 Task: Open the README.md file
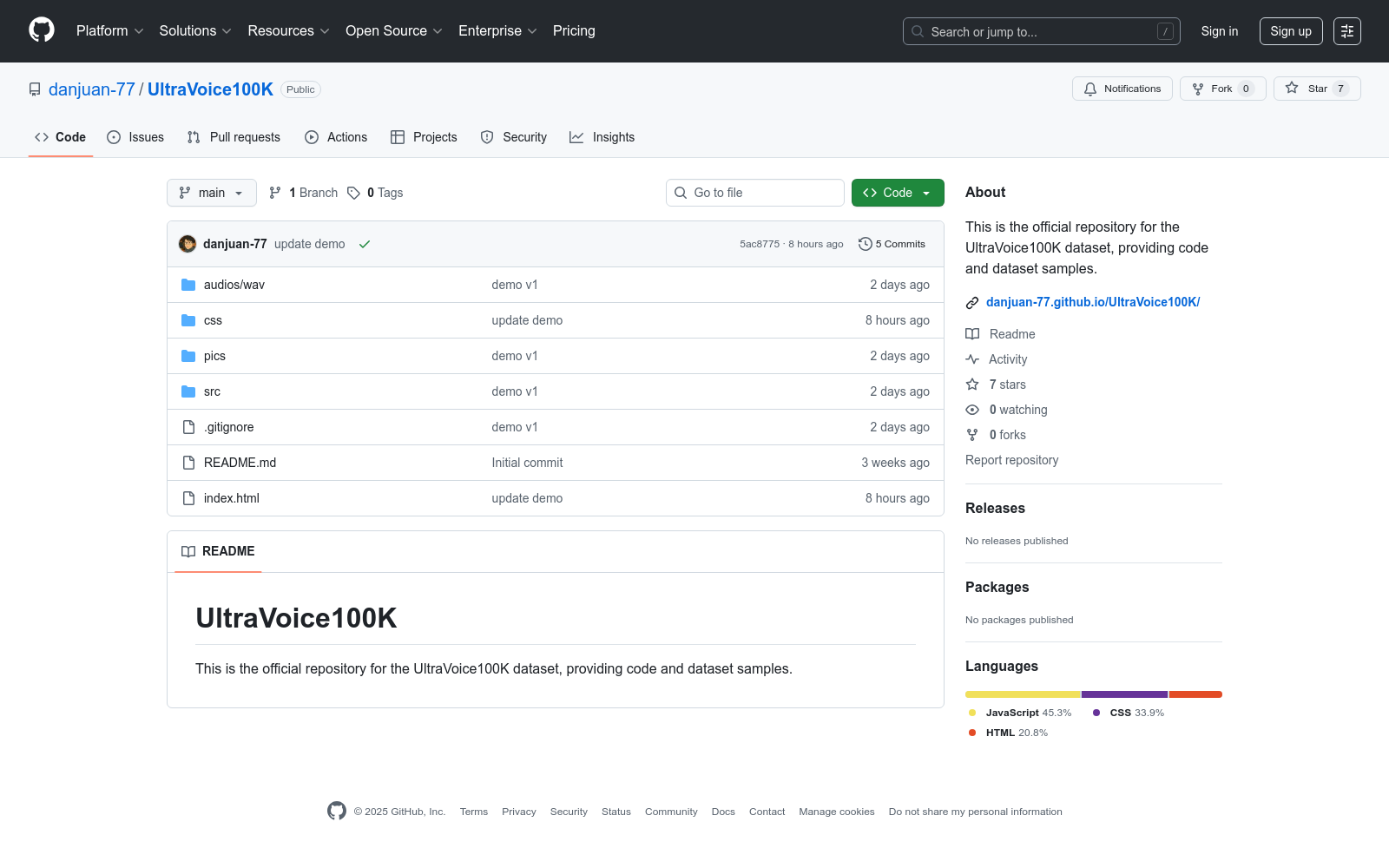click(x=240, y=463)
